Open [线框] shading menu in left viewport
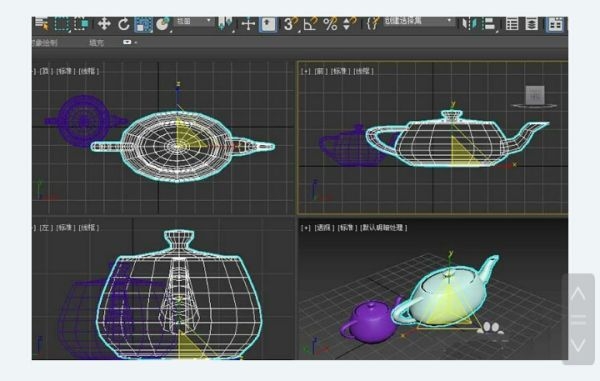 tap(89, 228)
